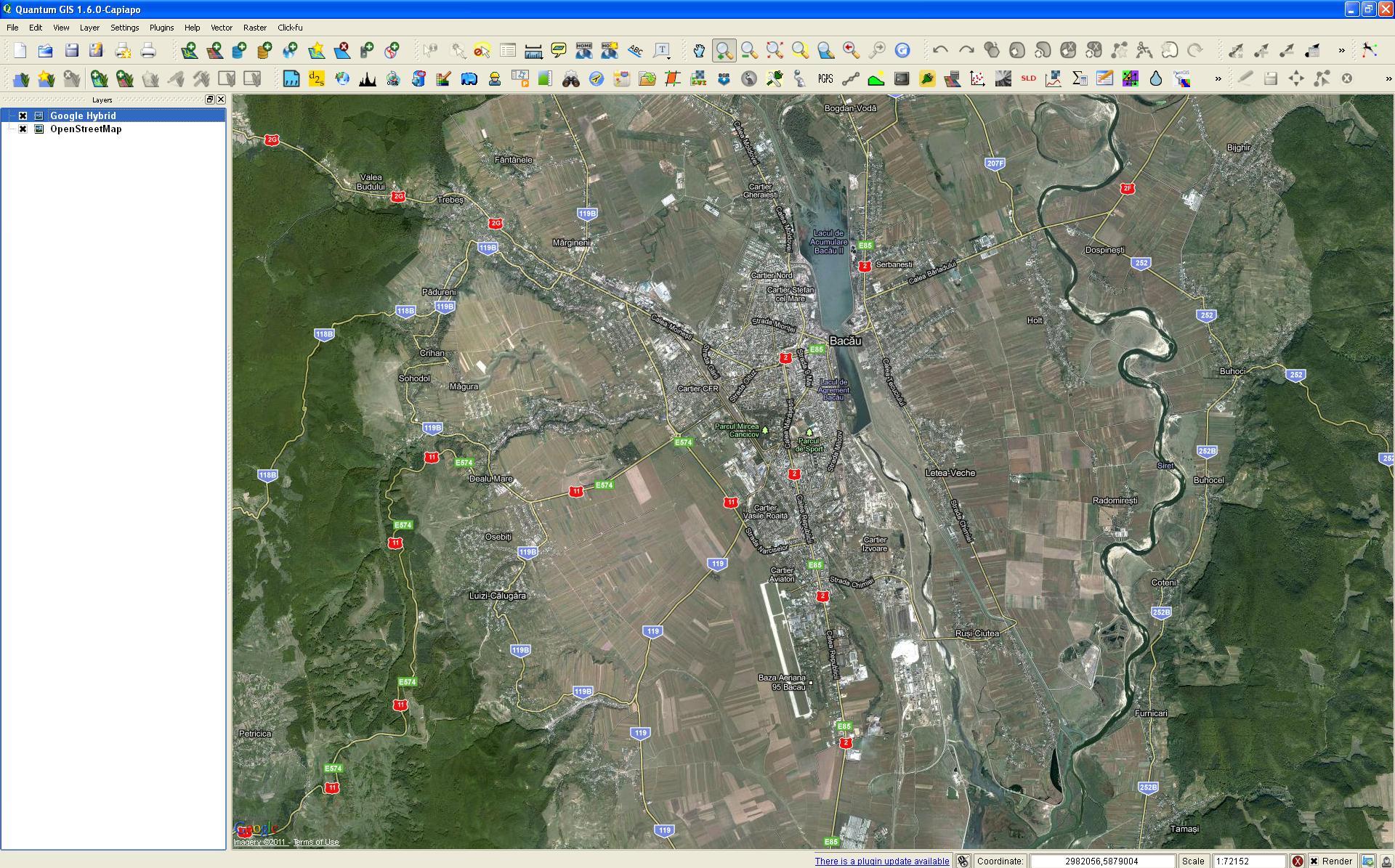
Task: Open an existing project
Action: point(45,50)
